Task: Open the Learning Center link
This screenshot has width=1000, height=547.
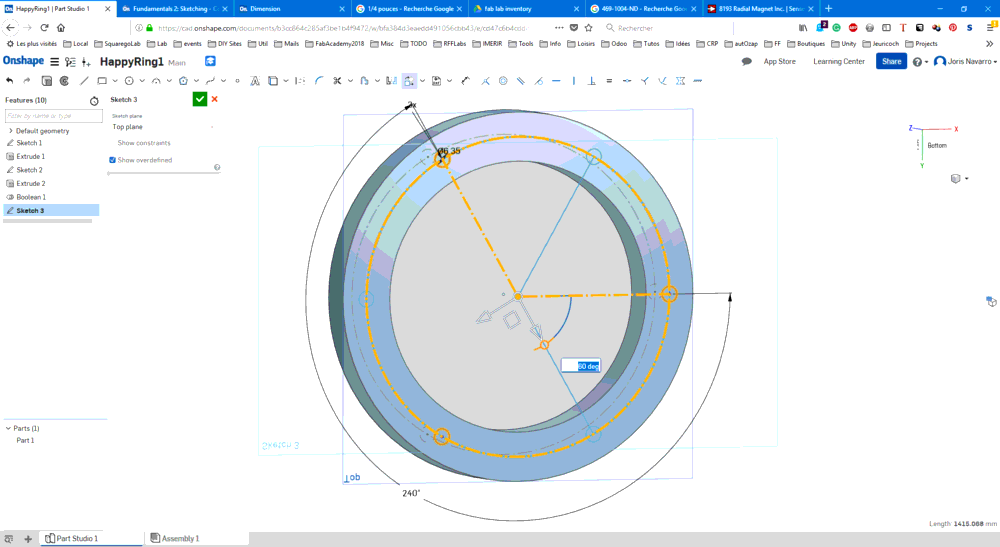Action: pyautogui.click(x=839, y=62)
